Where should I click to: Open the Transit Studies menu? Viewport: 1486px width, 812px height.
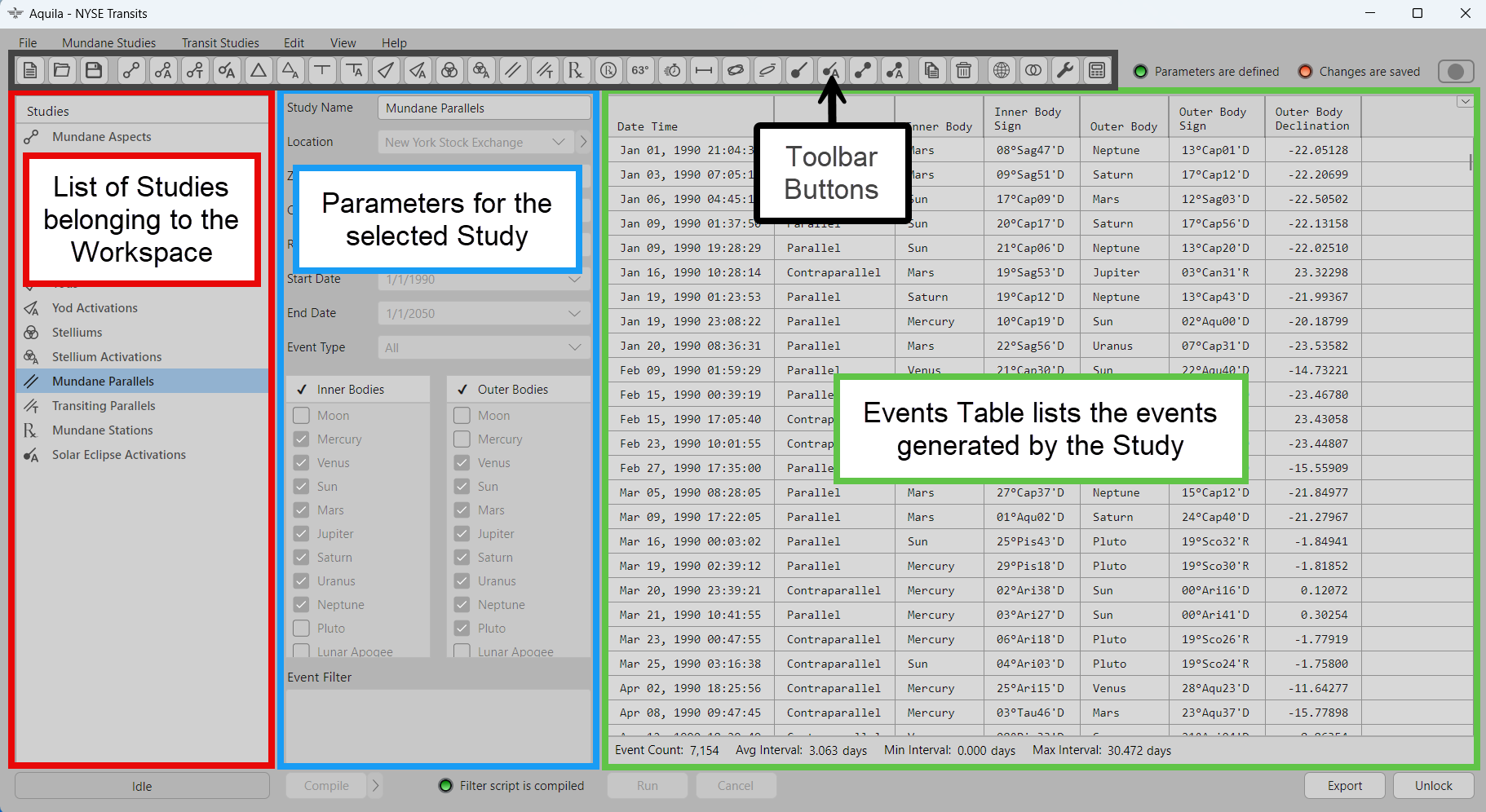220,42
